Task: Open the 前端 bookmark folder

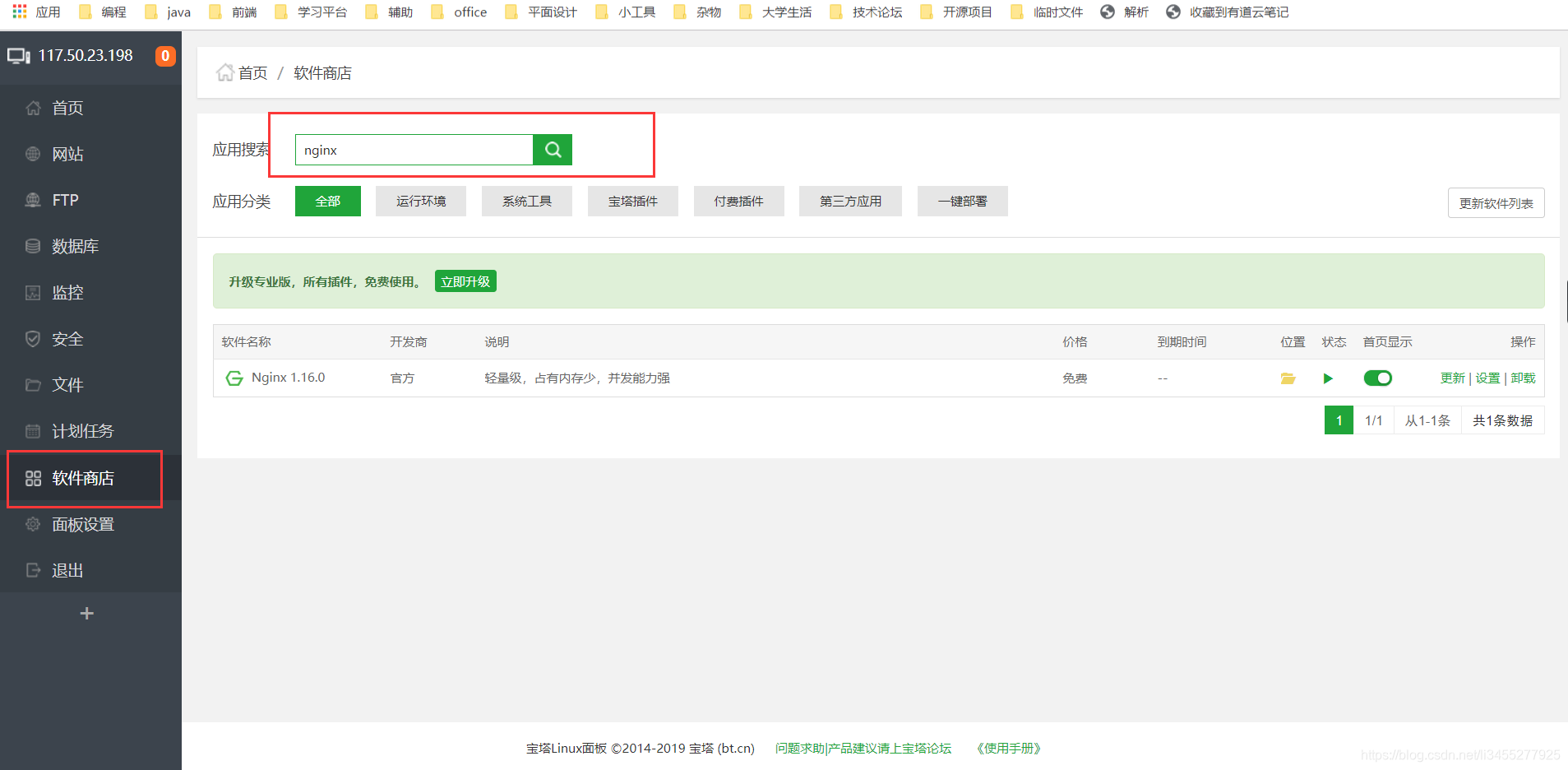Action: tap(233, 12)
